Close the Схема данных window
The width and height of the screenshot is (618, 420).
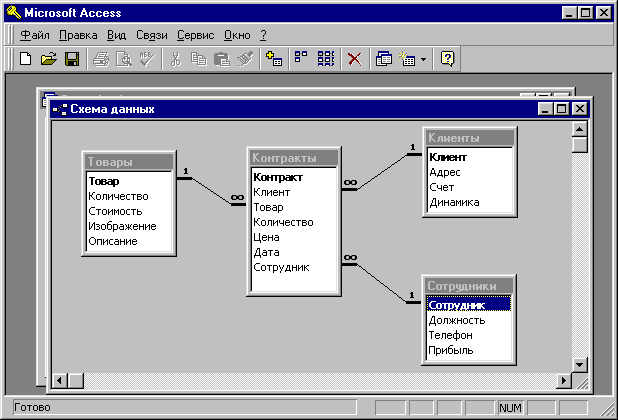pyautogui.click(x=580, y=109)
